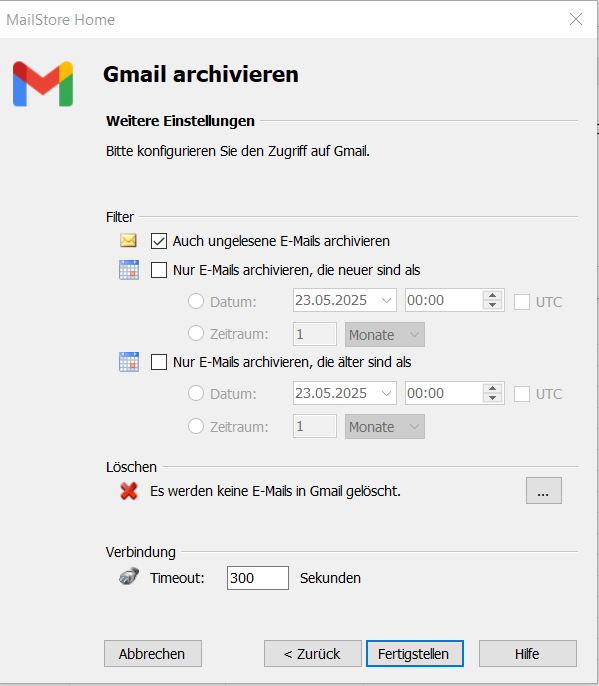
Task: Click the envelope icon beside unread emails option
Action: point(128,241)
